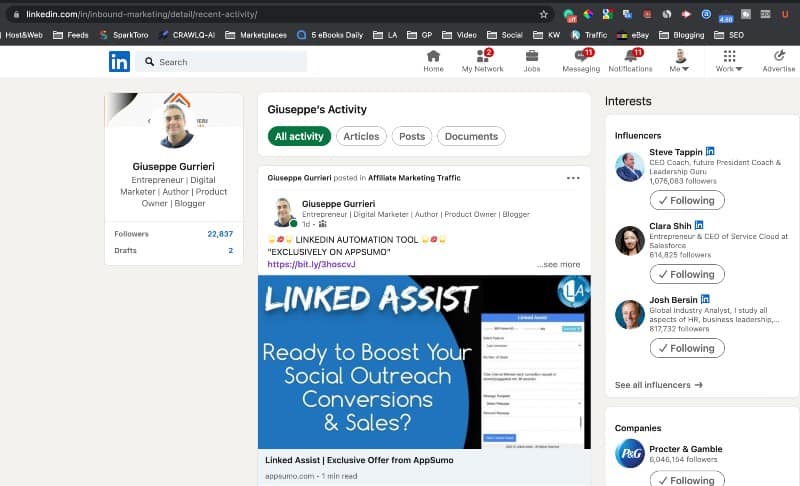Click the orange U browser extension icon
Viewport: 800px width, 486px height.
click(785, 14)
